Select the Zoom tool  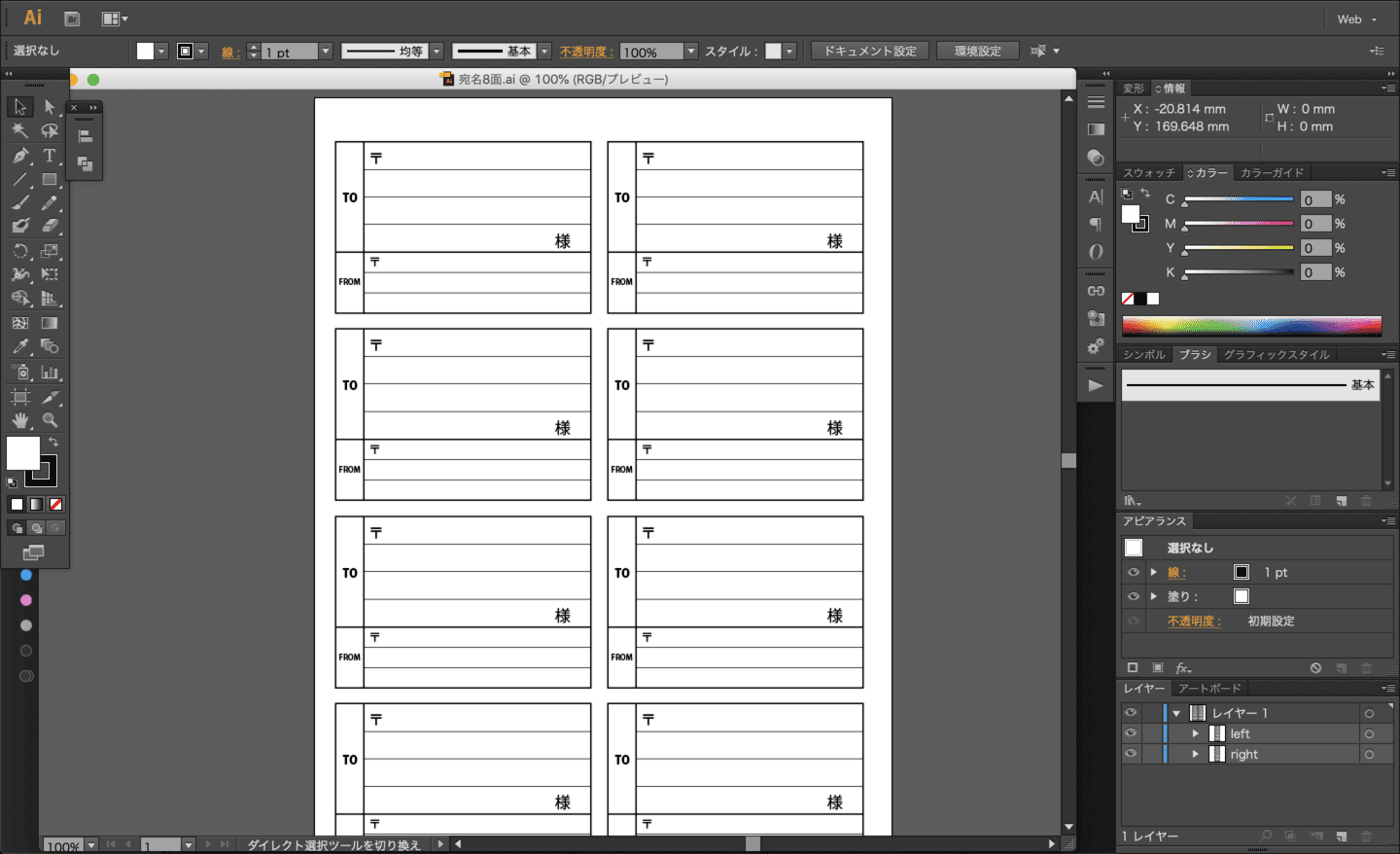pos(50,419)
